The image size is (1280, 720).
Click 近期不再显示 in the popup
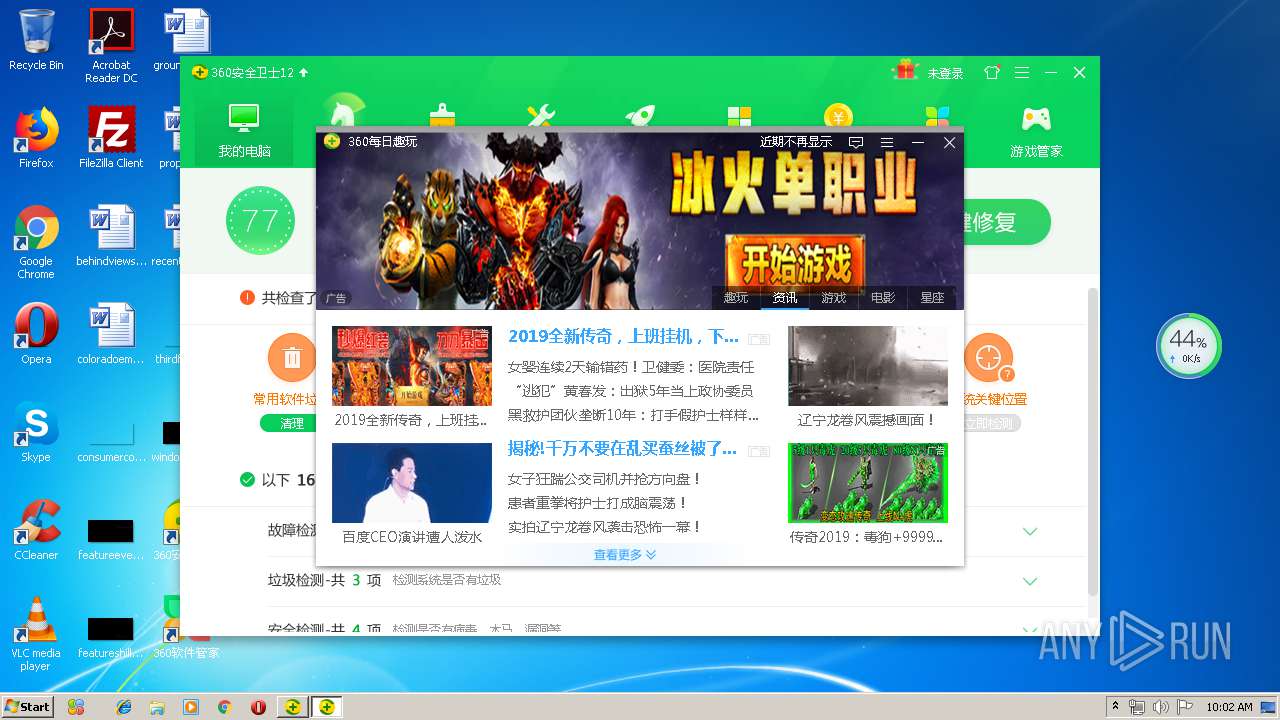[796, 142]
